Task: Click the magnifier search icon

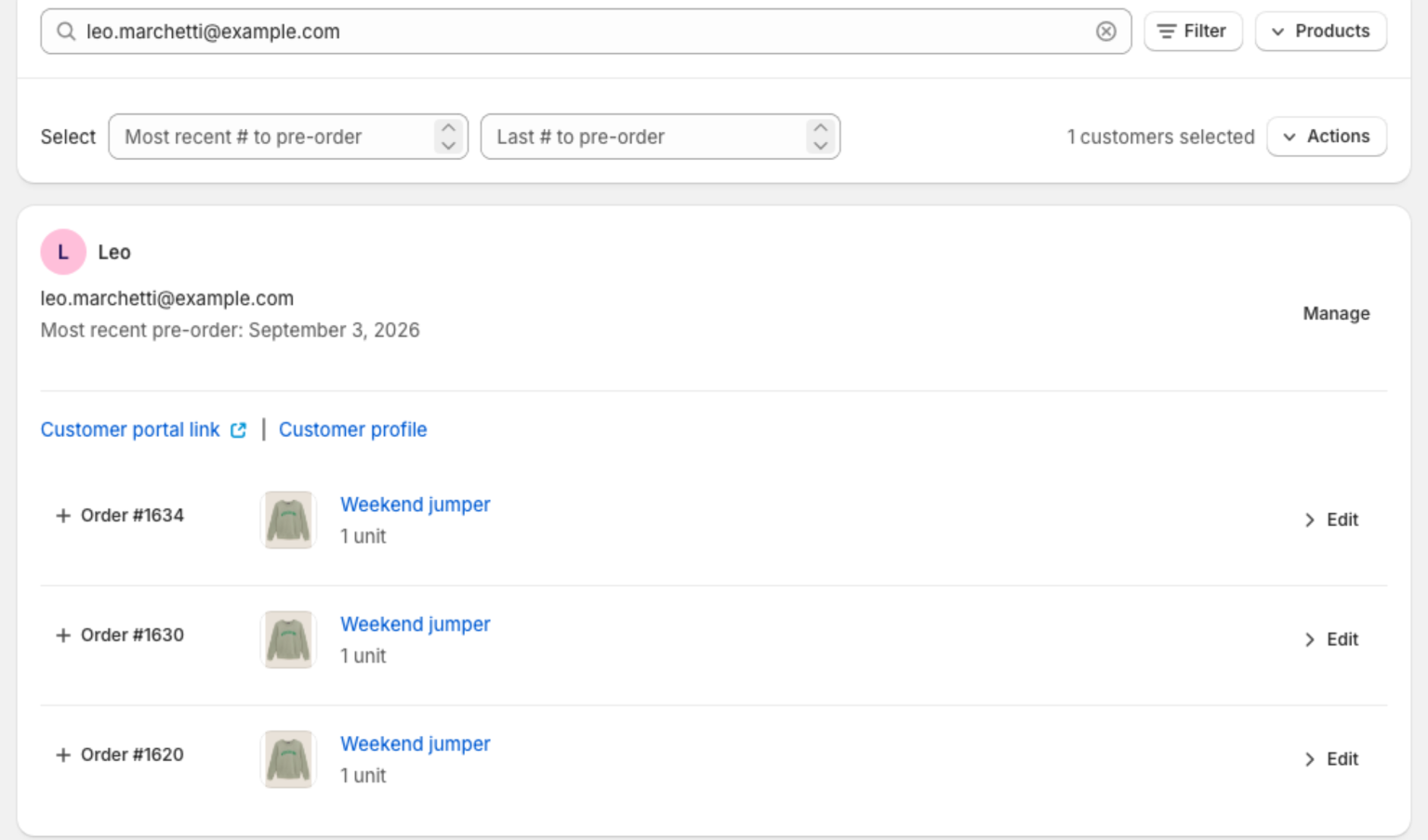Action: (x=66, y=32)
